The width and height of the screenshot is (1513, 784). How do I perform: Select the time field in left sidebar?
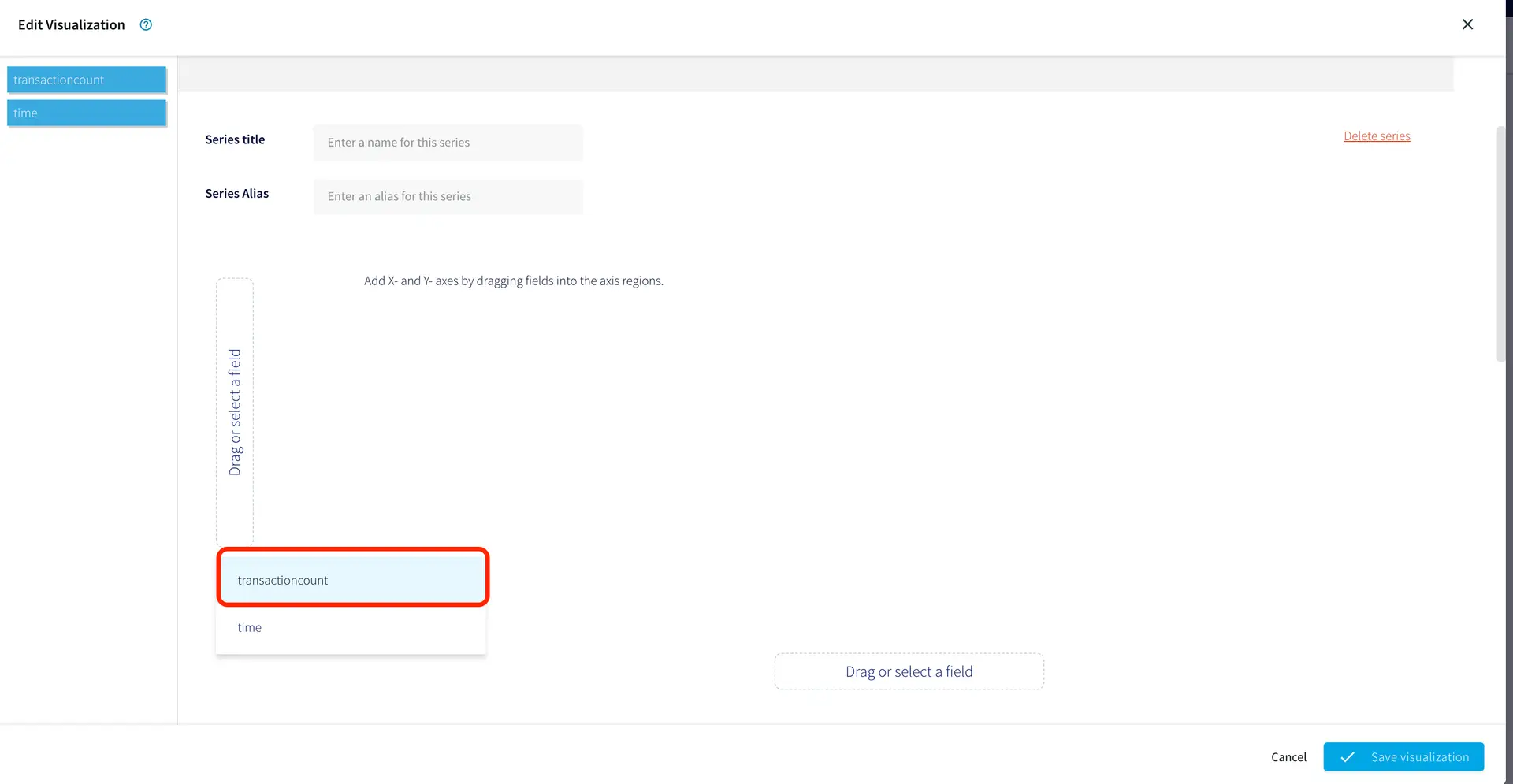[87, 113]
